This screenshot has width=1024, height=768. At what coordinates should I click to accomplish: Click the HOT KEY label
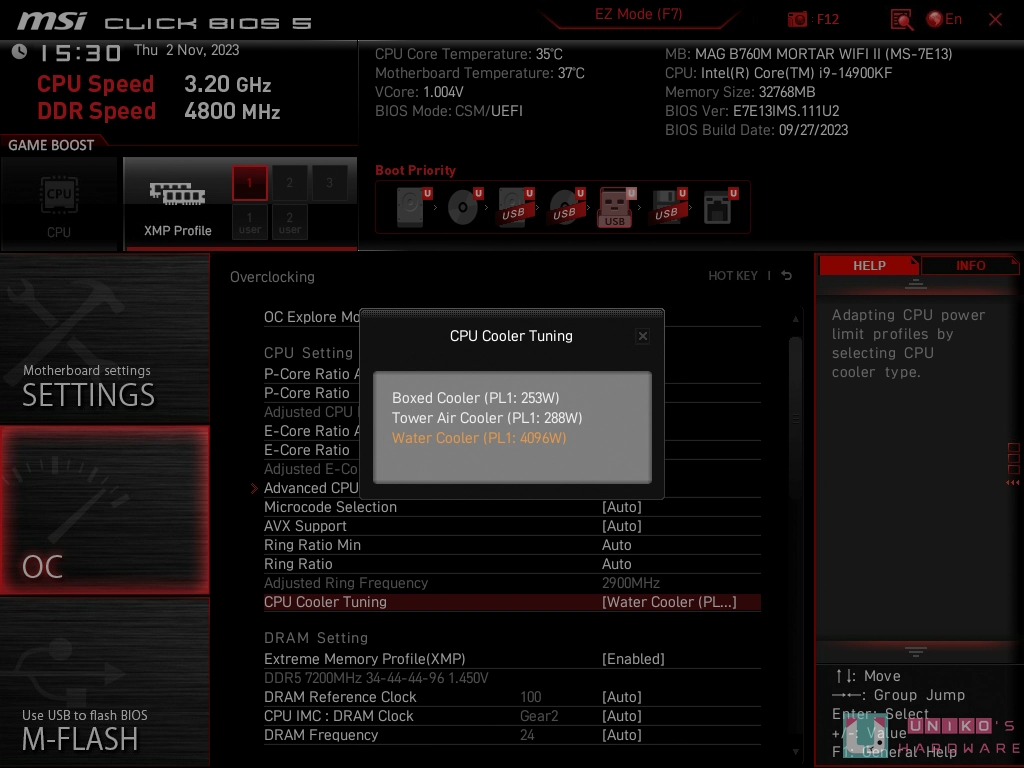pos(733,276)
